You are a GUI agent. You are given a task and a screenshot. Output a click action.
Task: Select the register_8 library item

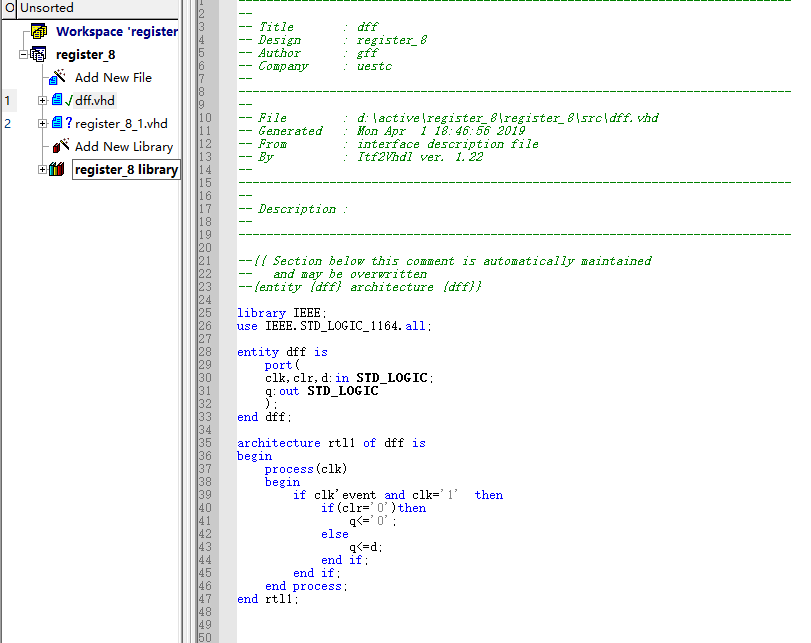[126, 170]
